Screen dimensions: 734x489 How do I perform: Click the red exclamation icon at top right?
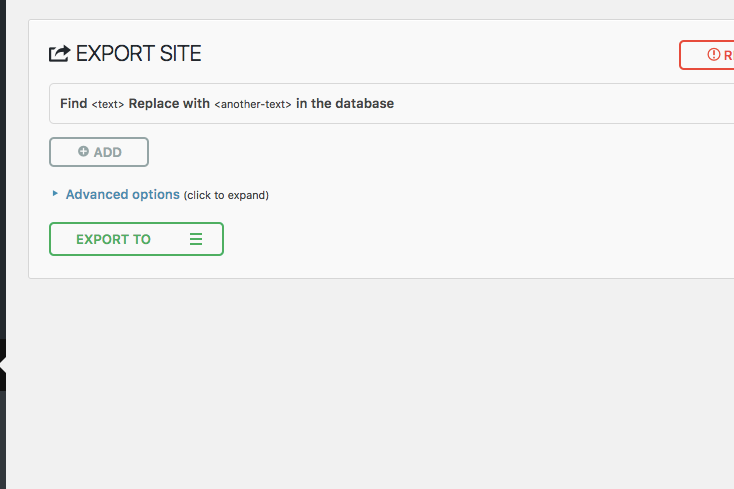[713, 55]
